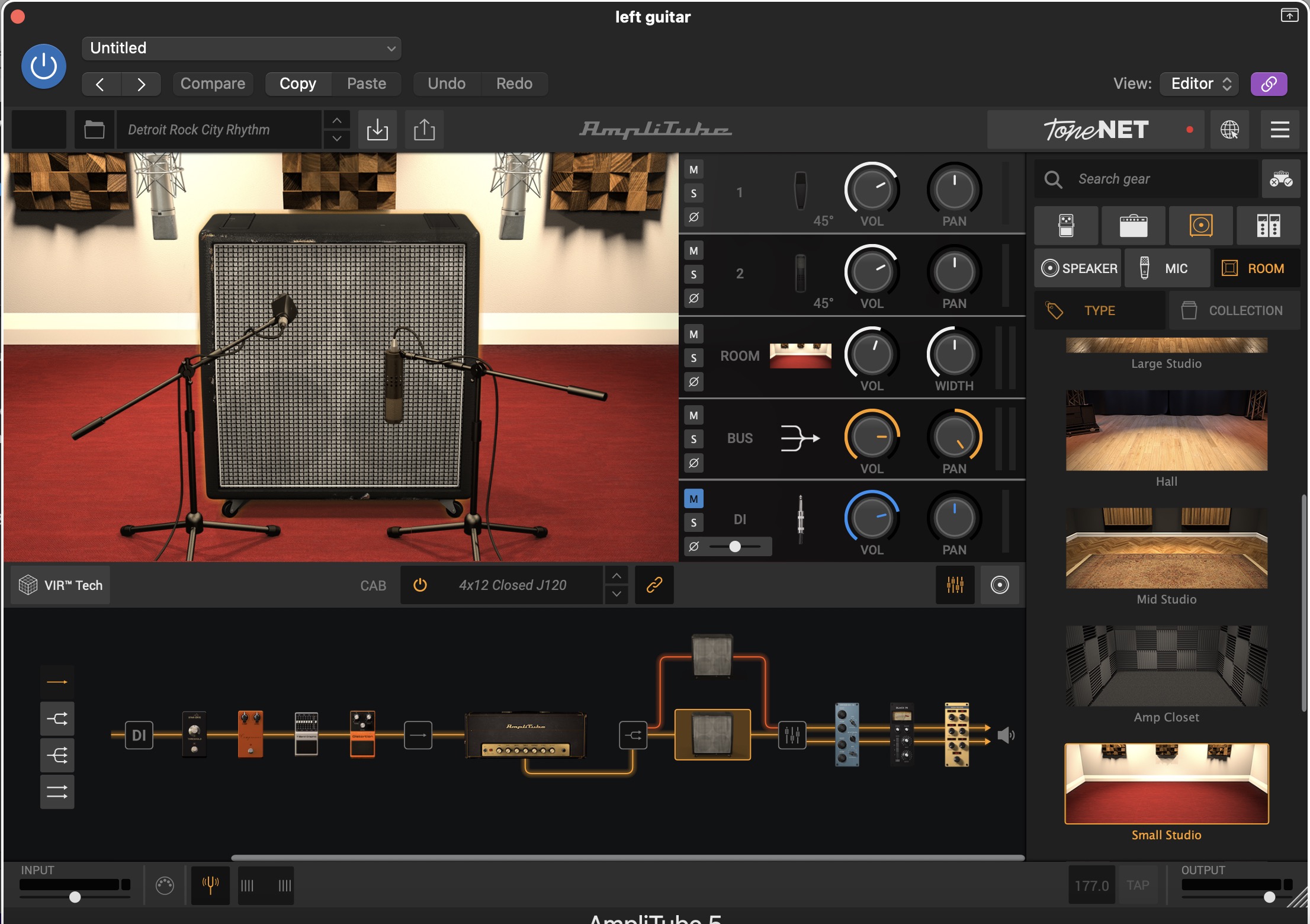Switch to the SPEAKER tab

click(1078, 268)
